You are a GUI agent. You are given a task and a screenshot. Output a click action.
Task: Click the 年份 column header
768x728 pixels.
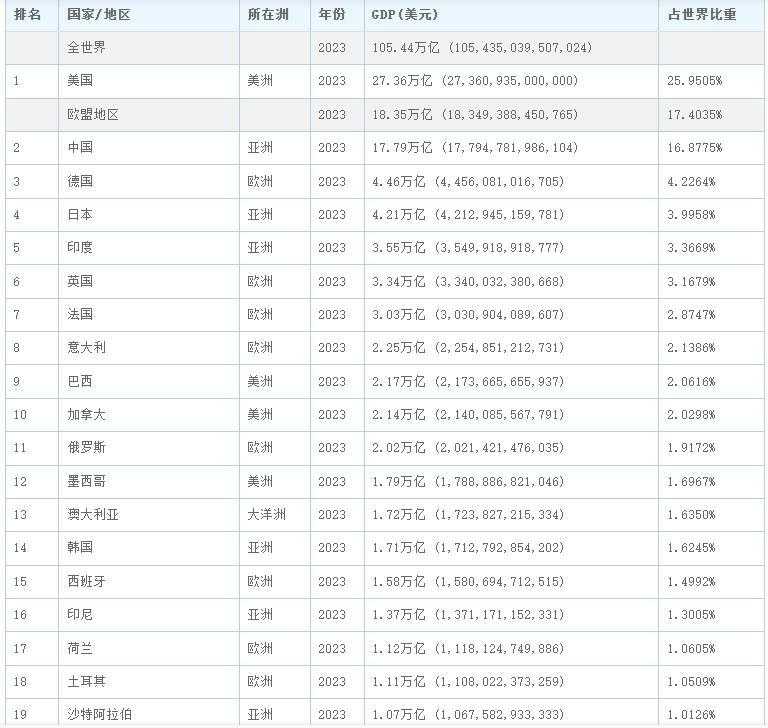[332, 15]
